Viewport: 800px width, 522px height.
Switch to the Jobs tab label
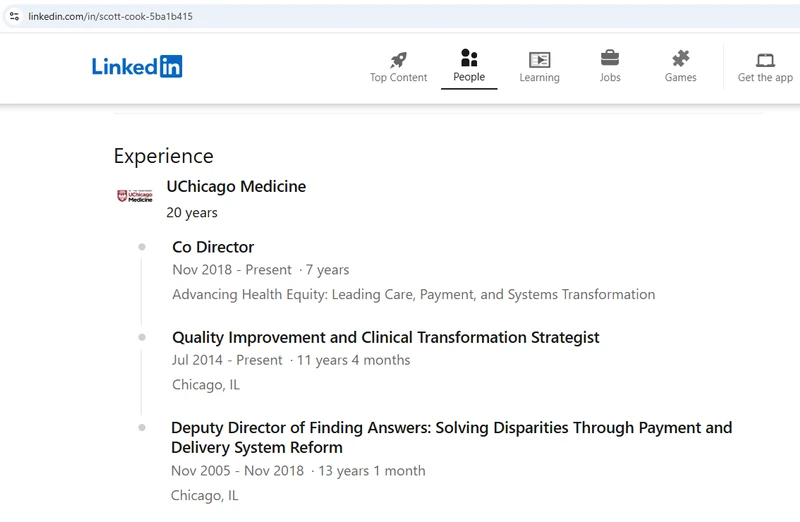pos(610,78)
